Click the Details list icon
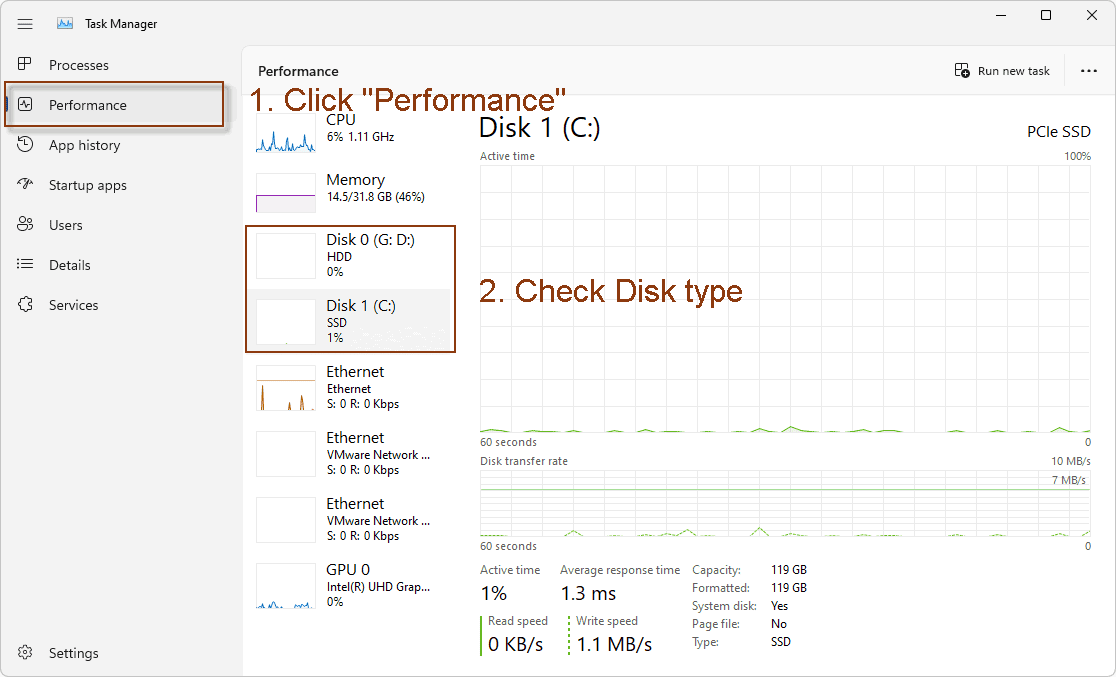 (26, 265)
